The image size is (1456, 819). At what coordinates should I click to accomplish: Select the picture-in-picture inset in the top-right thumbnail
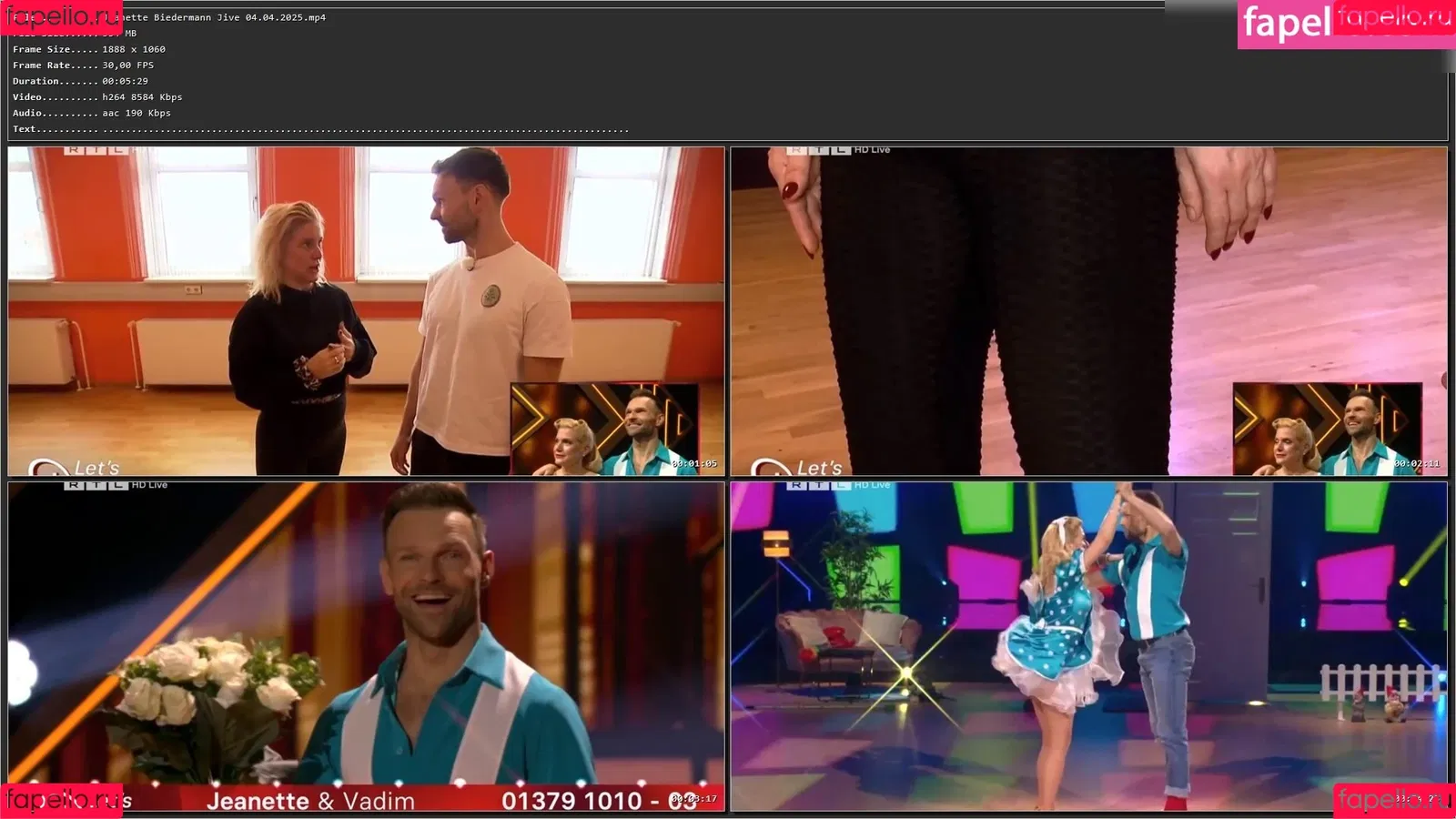tap(1326, 428)
